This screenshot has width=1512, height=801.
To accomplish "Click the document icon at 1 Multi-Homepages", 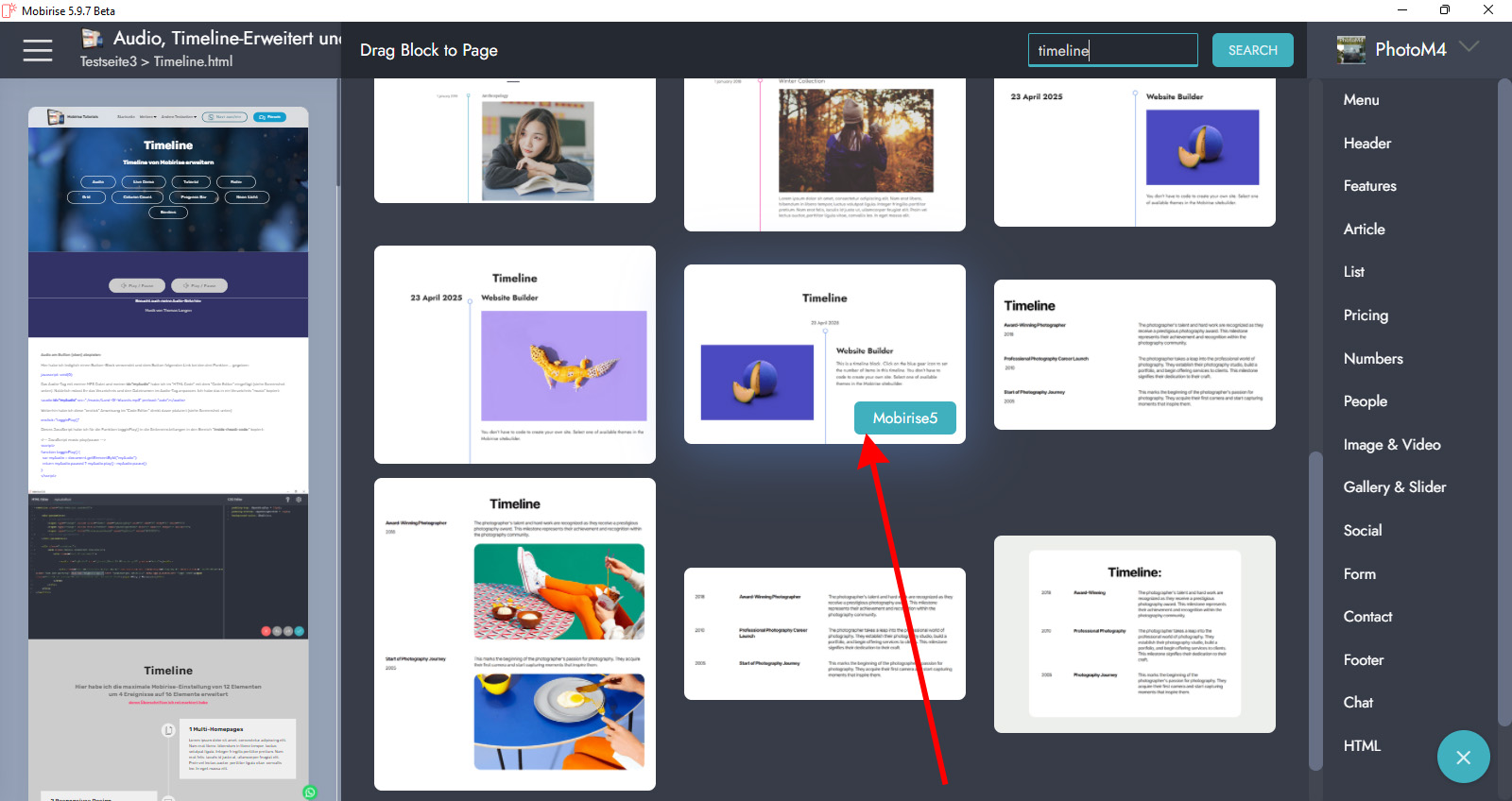I will click(x=168, y=730).
